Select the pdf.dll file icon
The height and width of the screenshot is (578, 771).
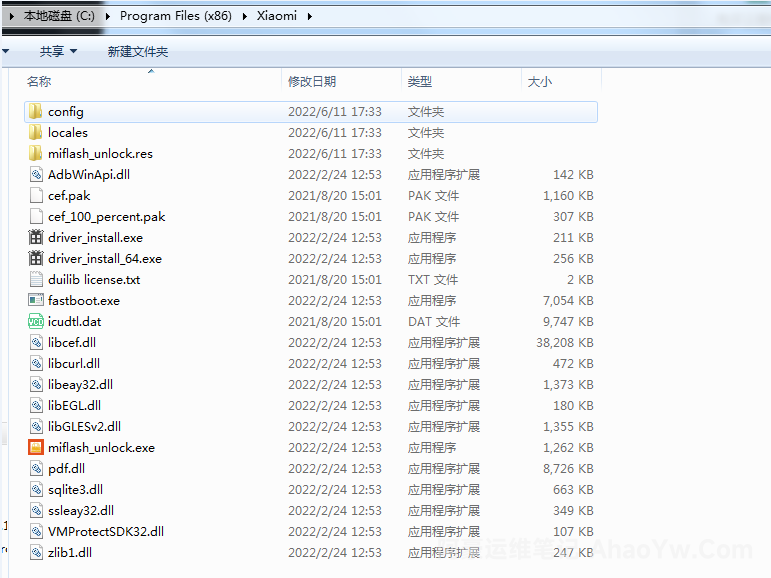click(36, 468)
